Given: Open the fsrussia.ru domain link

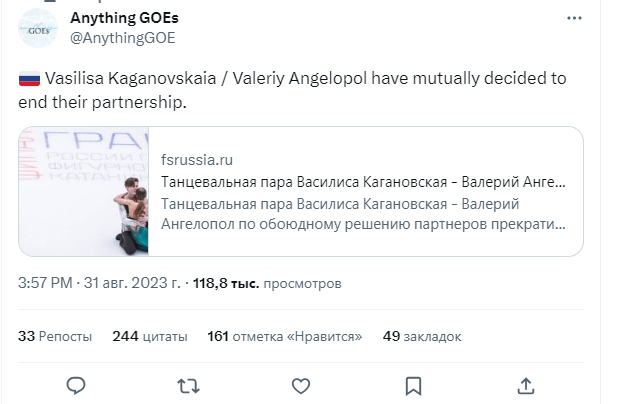Looking at the screenshot, I should [197, 160].
